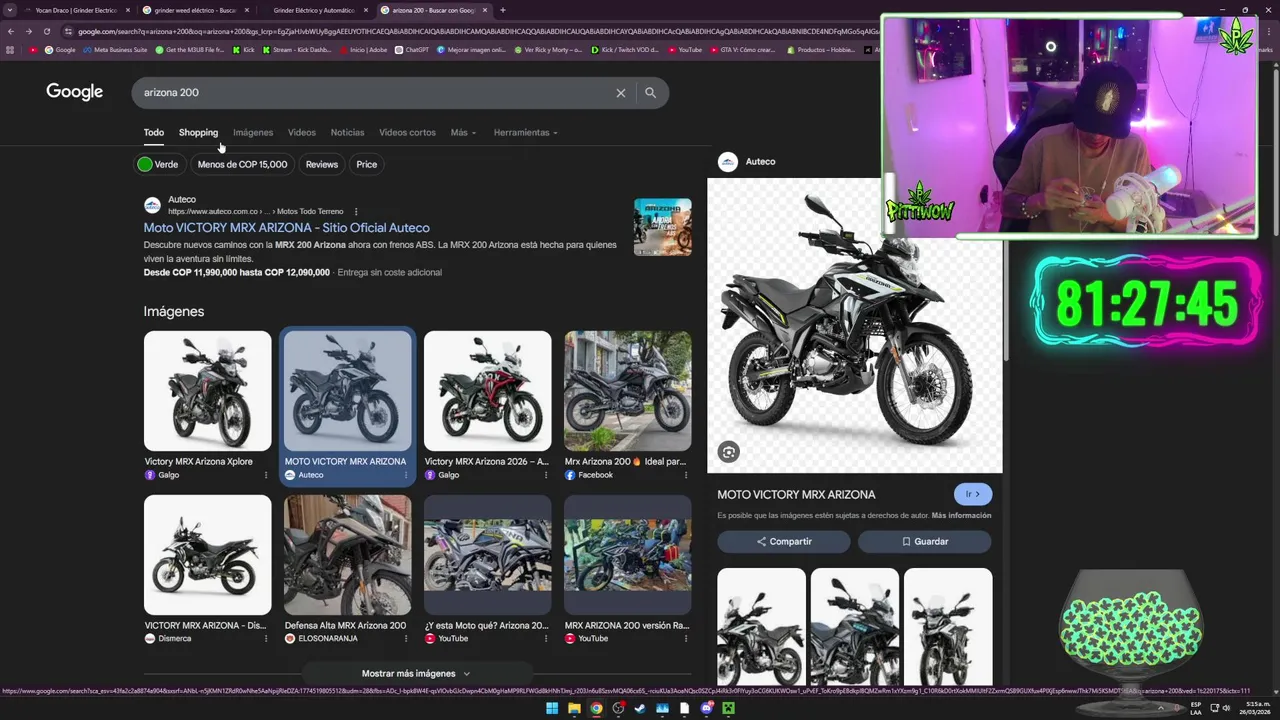Open VICTORY MRX ARIZONA Dismerca thumbnail

[207, 555]
